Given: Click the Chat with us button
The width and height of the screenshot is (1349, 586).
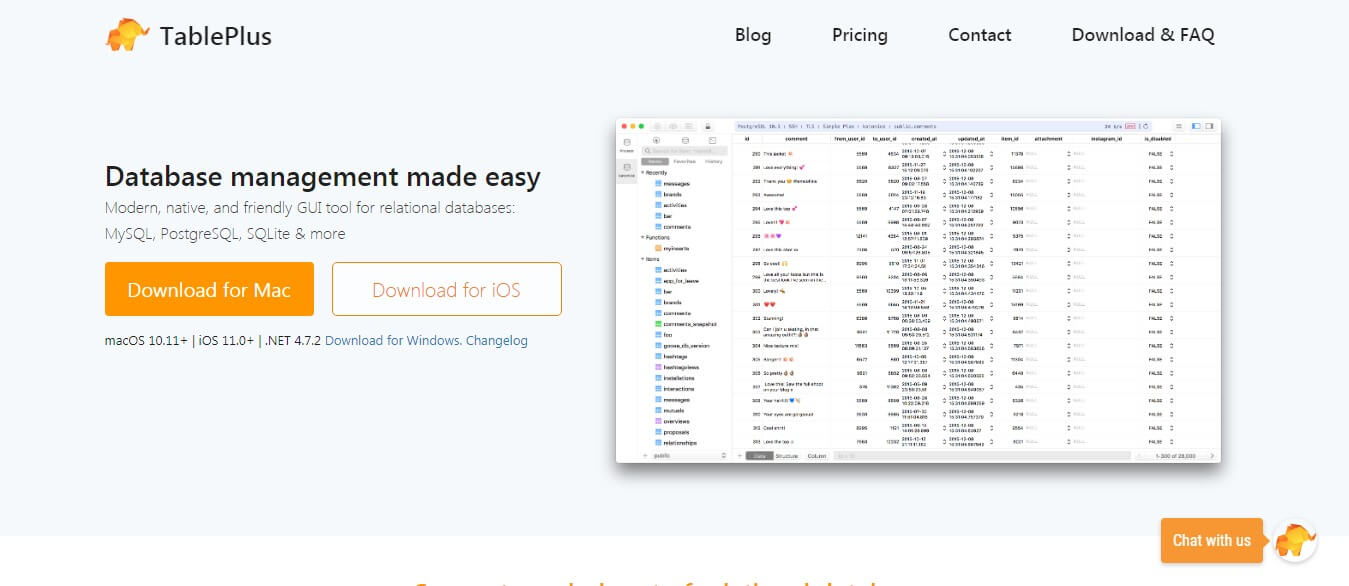Looking at the screenshot, I should pyautogui.click(x=1212, y=540).
